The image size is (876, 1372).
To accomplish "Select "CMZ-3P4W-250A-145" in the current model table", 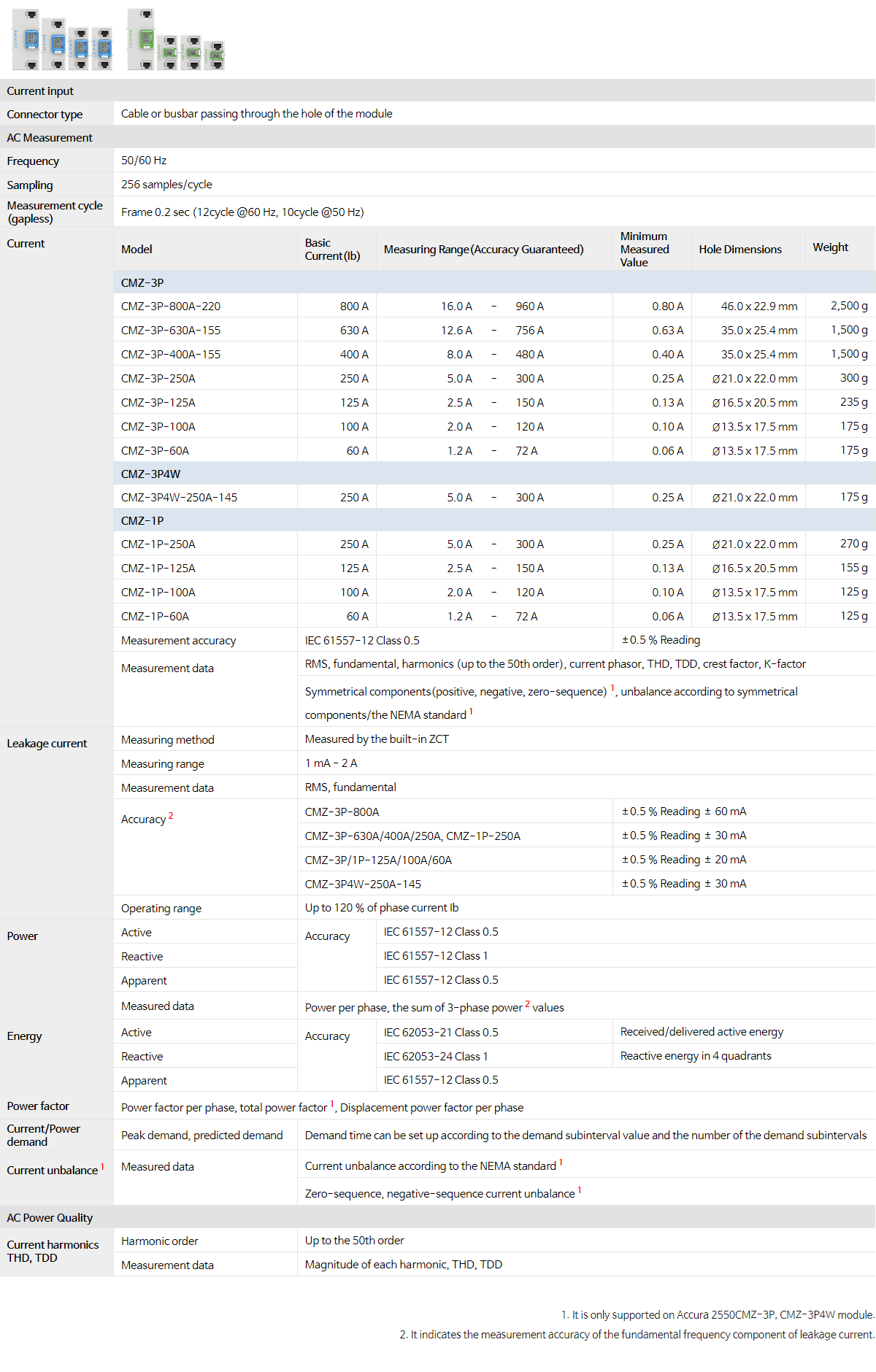I will point(179,498).
